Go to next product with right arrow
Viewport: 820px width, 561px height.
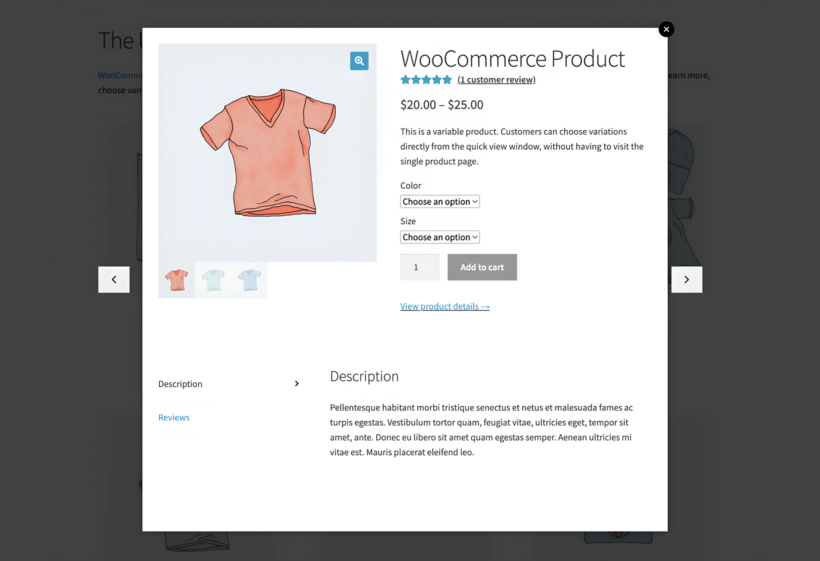(686, 279)
